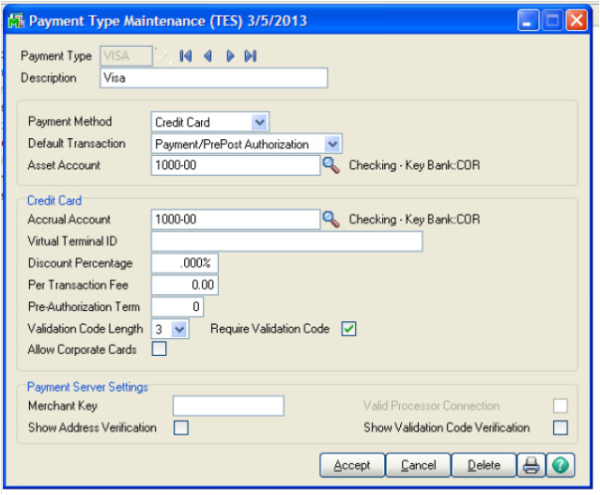This screenshot has width=600, height=495.
Task: Jump to last payment type record
Action: [250, 56]
